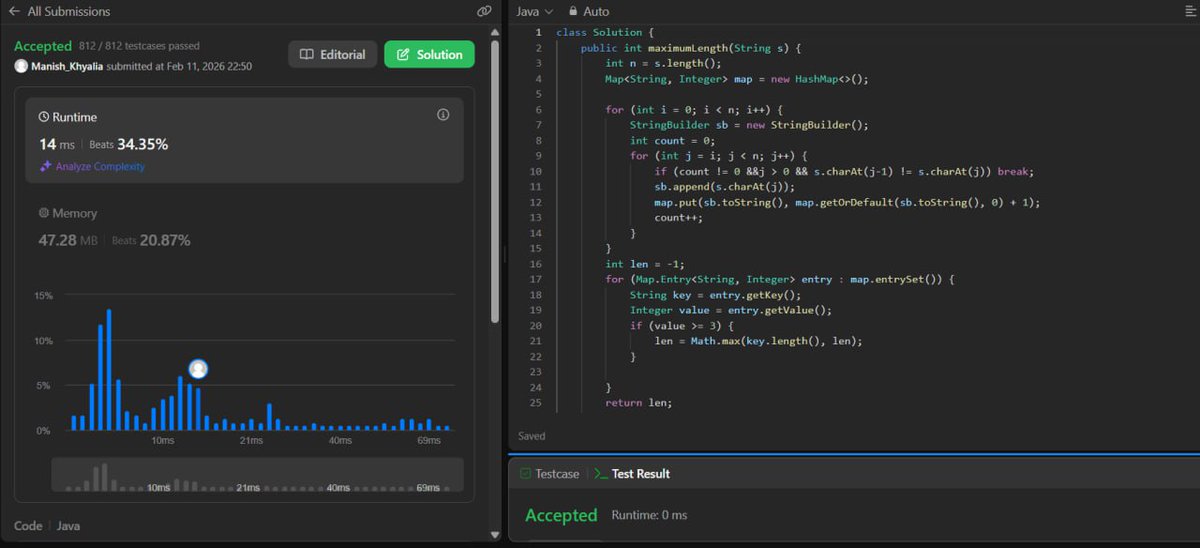Click the Accepted status in left panel
The height and width of the screenshot is (548, 1200).
coord(43,46)
